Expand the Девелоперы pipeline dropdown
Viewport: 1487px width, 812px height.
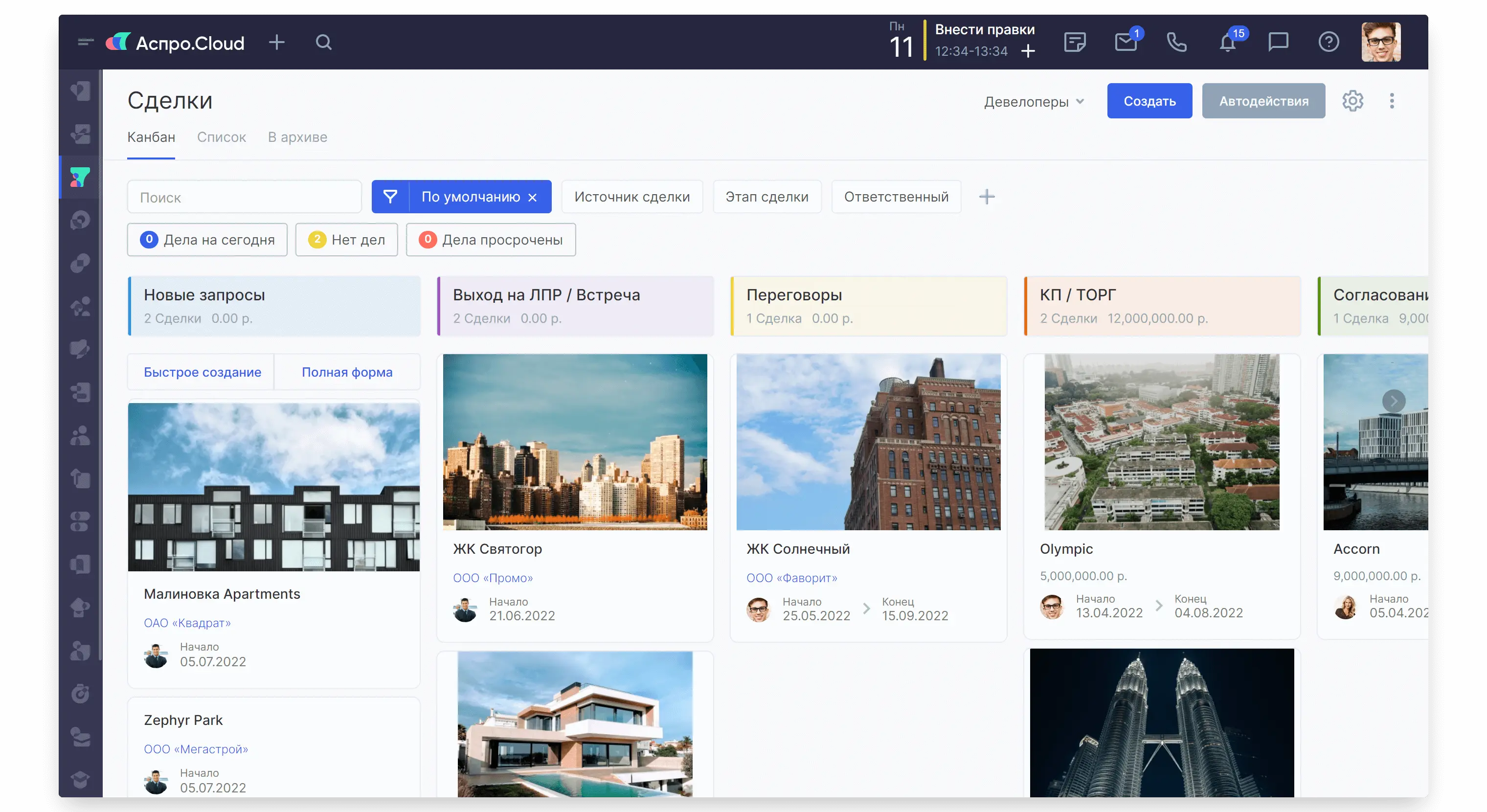click(1034, 102)
